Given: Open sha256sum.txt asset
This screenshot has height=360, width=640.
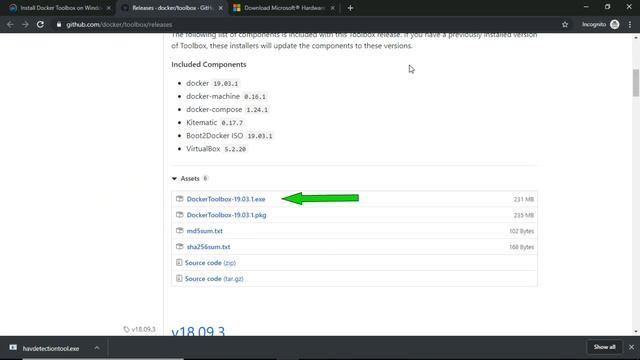Looking at the screenshot, I should [208, 247].
